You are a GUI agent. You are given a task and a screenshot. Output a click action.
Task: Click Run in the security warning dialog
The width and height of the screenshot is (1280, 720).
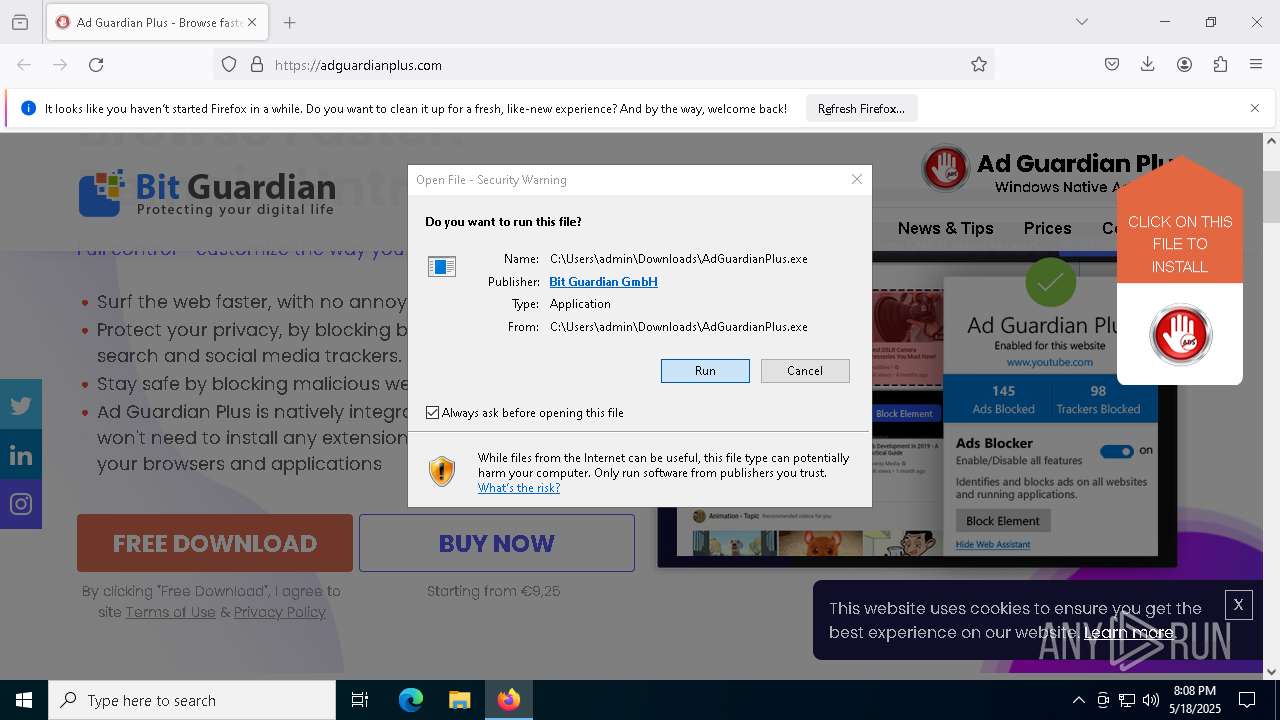(x=705, y=371)
